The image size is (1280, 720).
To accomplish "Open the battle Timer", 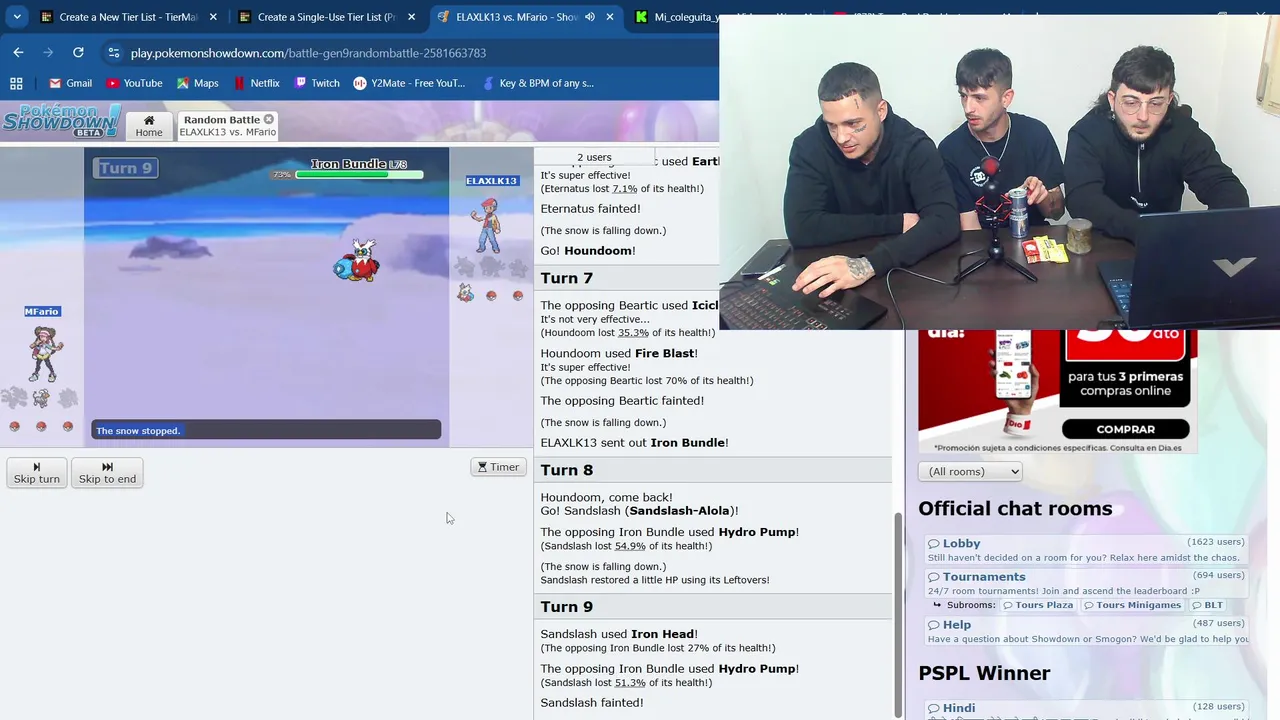I will tap(498, 467).
